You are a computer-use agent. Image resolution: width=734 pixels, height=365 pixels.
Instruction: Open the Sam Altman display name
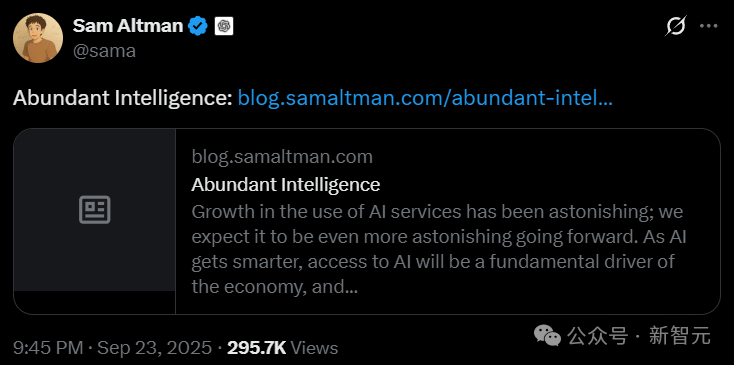tap(127, 26)
